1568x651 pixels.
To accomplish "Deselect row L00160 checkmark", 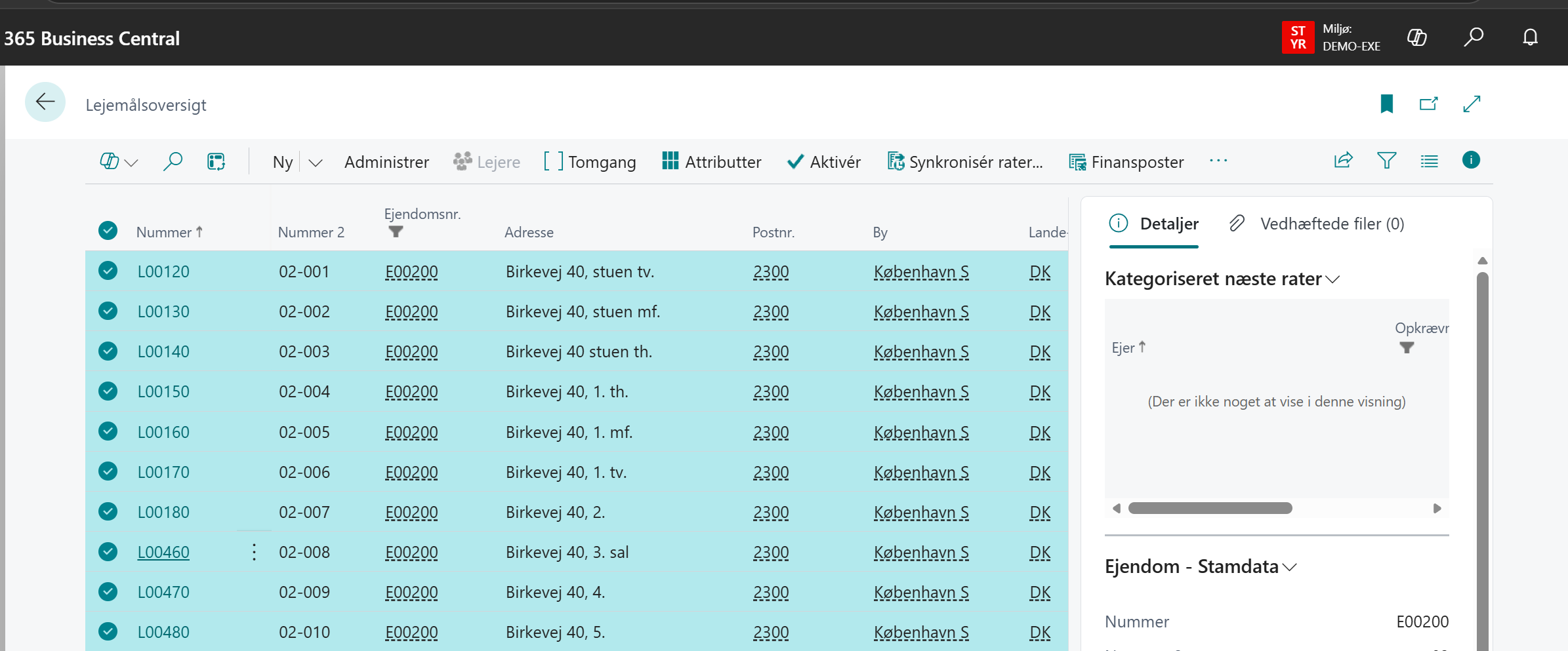I will click(x=108, y=431).
